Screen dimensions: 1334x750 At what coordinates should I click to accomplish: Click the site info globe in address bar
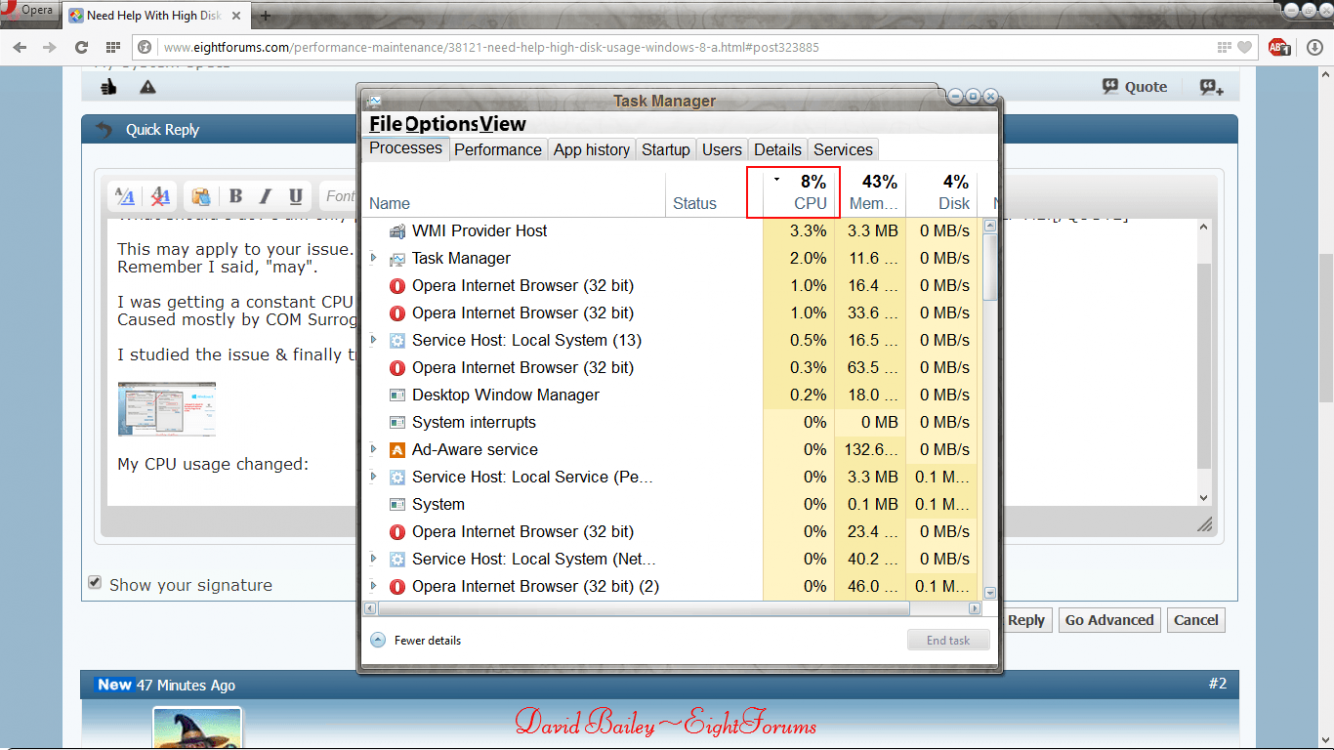[145, 47]
